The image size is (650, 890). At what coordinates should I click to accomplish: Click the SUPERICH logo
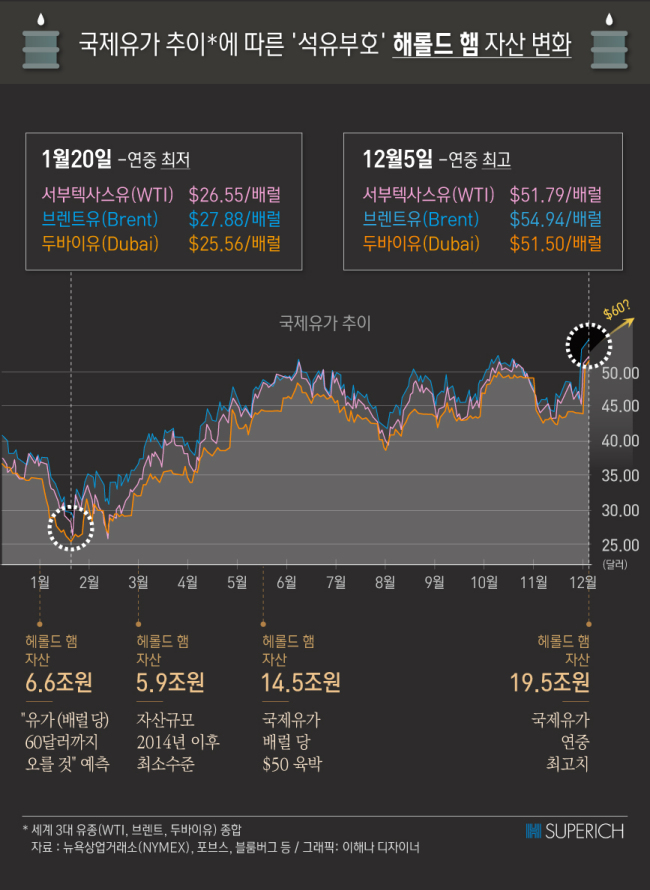(574, 832)
